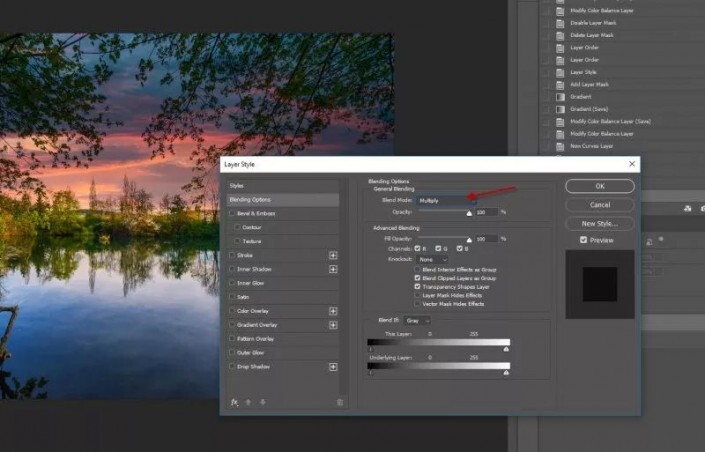
Task: Click the move effect down arrow
Action: click(263, 402)
